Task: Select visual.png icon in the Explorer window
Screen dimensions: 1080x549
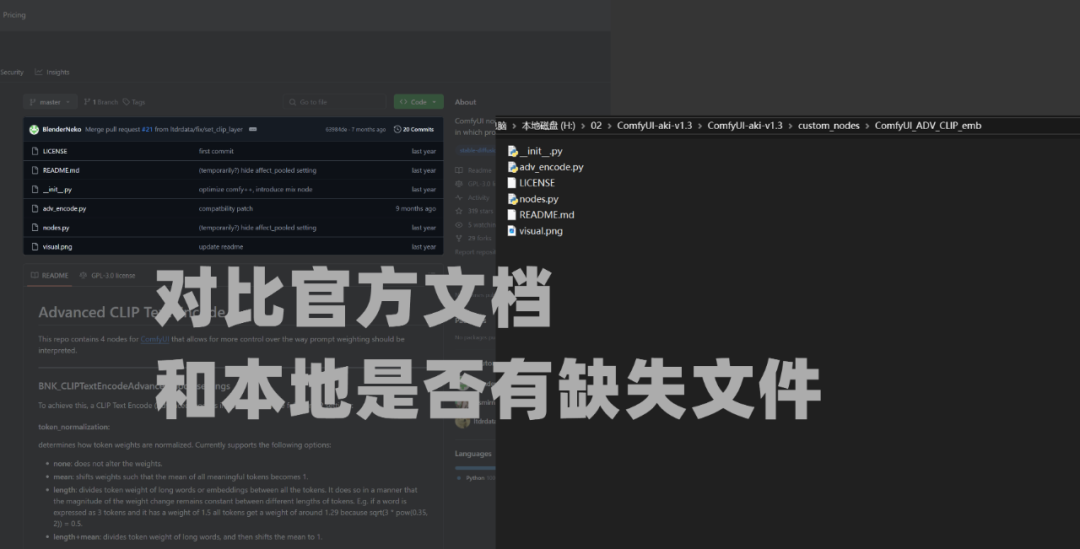Action: click(x=512, y=231)
